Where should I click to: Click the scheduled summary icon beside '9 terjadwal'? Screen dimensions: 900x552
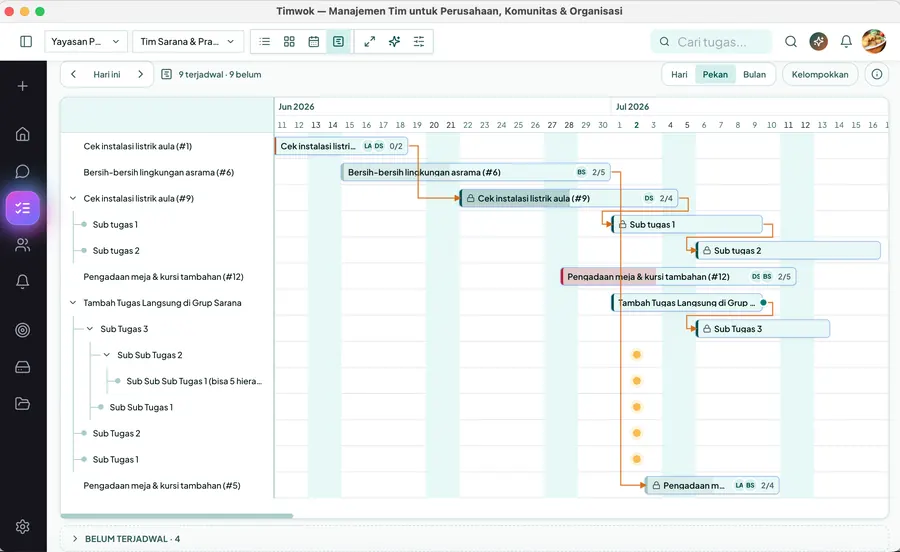click(x=166, y=74)
